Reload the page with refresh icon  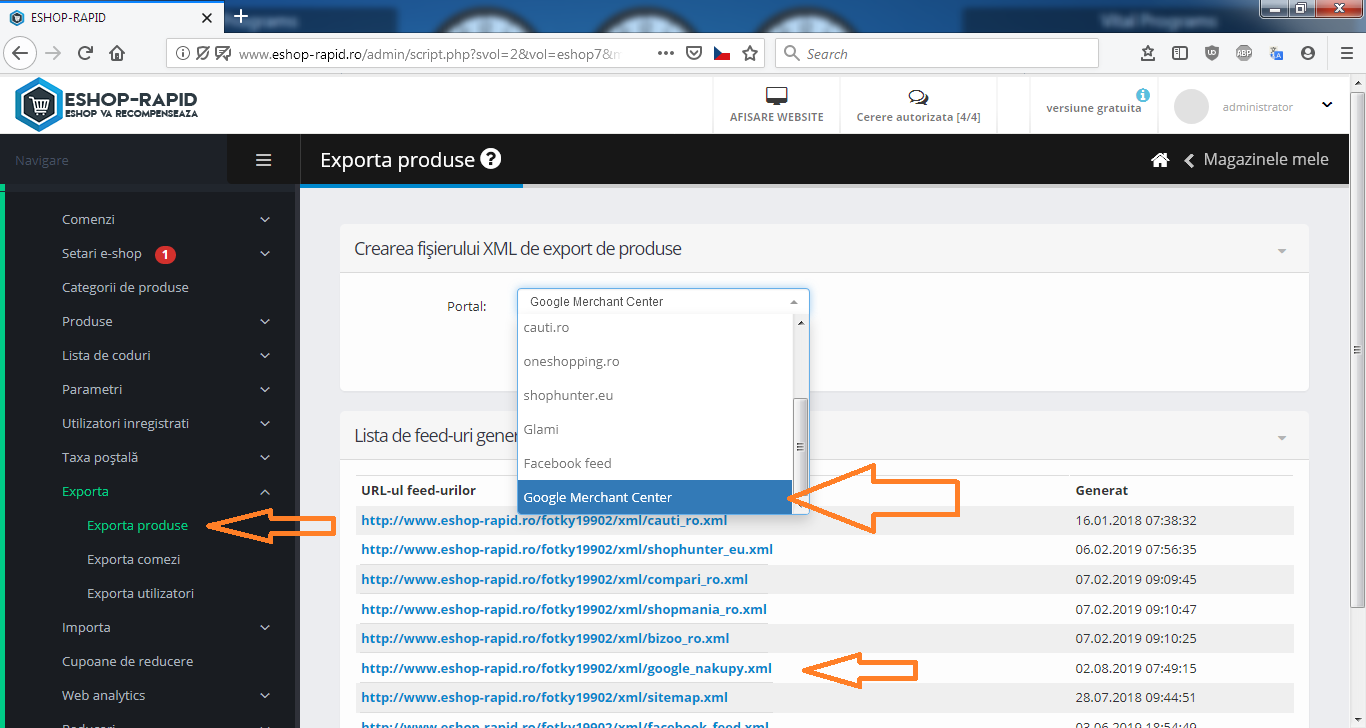pyautogui.click(x=85, y=53)
